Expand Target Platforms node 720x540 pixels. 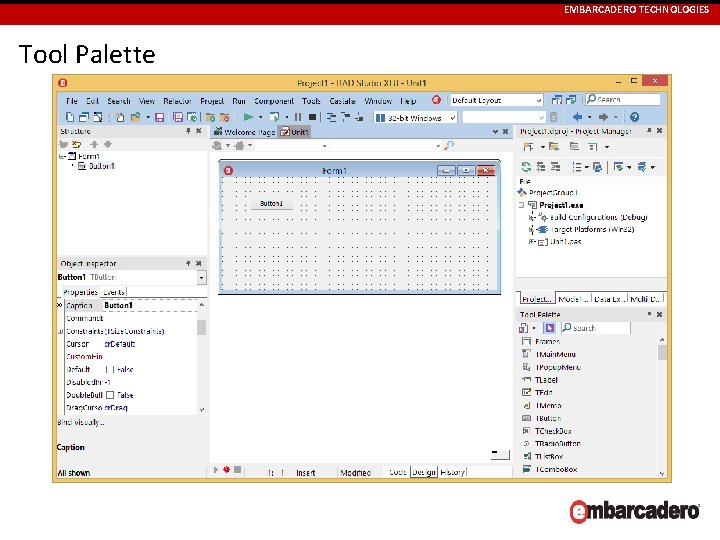(532, 229)
